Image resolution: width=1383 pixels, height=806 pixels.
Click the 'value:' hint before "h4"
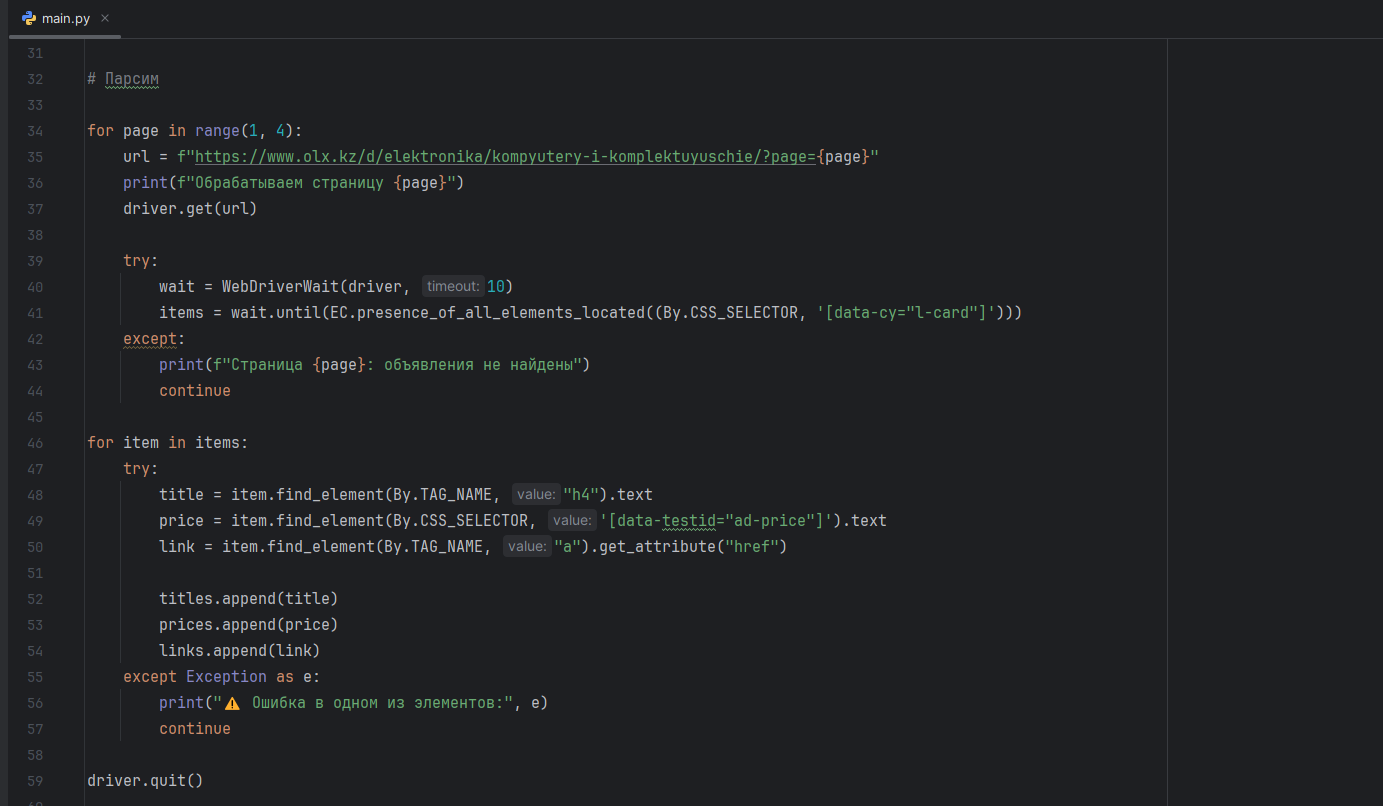[x=535, y=495]
